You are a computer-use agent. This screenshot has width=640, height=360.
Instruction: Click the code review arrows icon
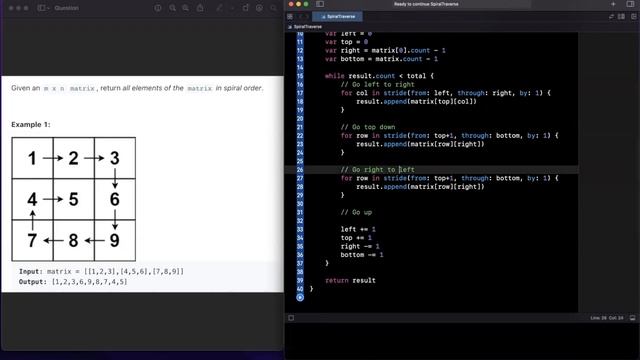click(611, 16)
